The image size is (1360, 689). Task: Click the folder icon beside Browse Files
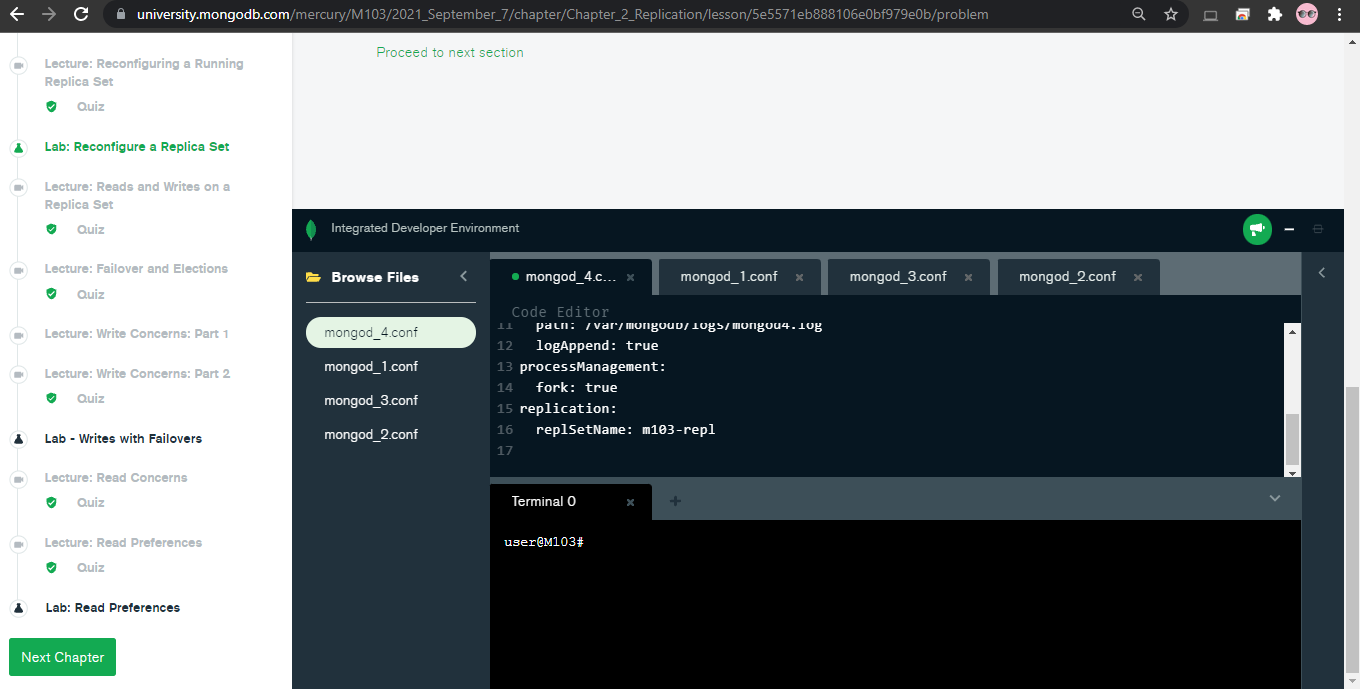(312, 277)
